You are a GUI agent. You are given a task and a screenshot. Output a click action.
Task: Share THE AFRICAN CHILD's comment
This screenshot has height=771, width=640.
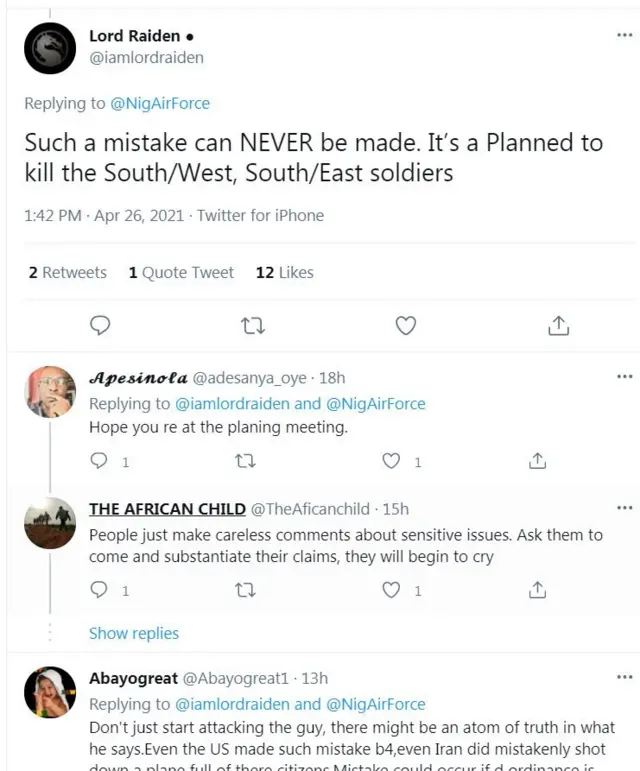[x=537, y=590]
